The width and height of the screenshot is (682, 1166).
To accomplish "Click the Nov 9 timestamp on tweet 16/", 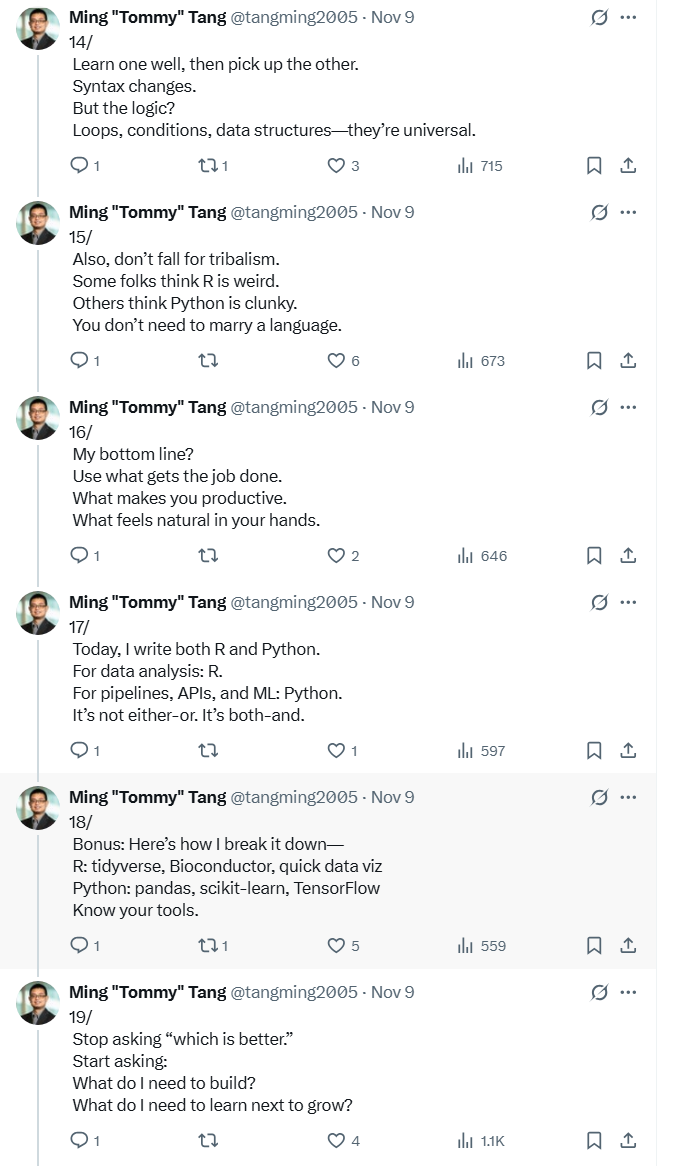I will (x=393, y=407).
